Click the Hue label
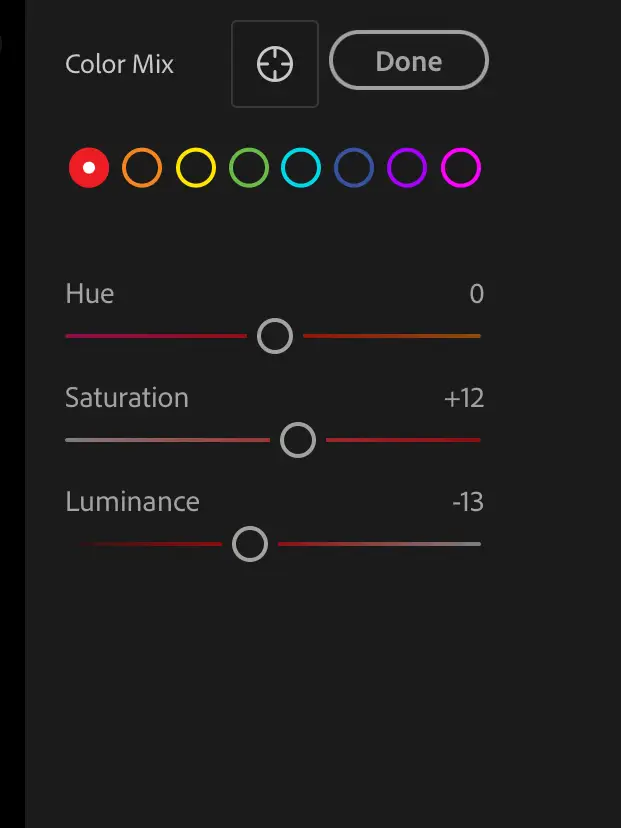Viewport: 621px width, 828px height. click(90, 294)
